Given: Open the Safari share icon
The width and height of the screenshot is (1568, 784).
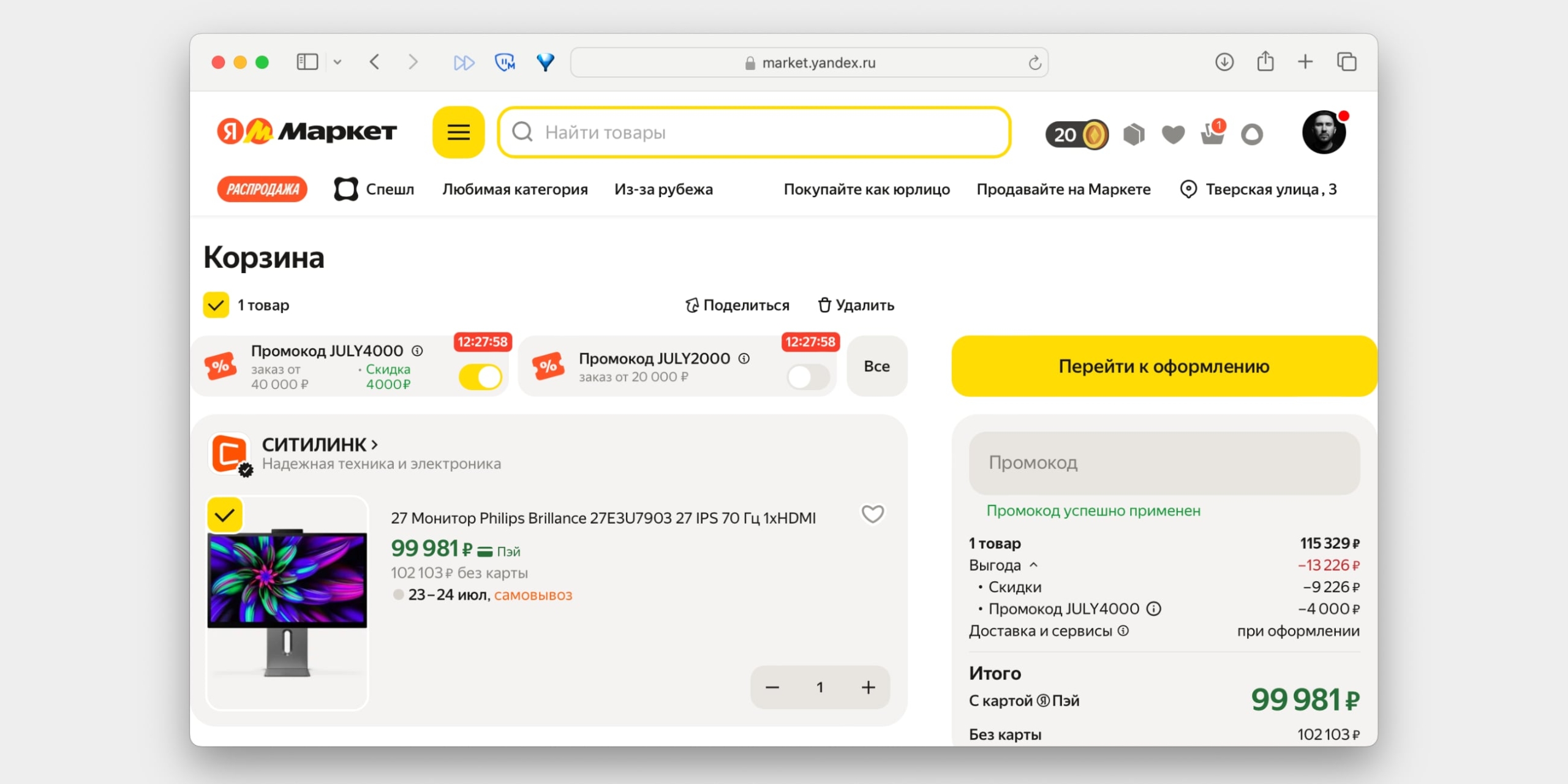Looking at the screenshot, I should pos(1265,61).
